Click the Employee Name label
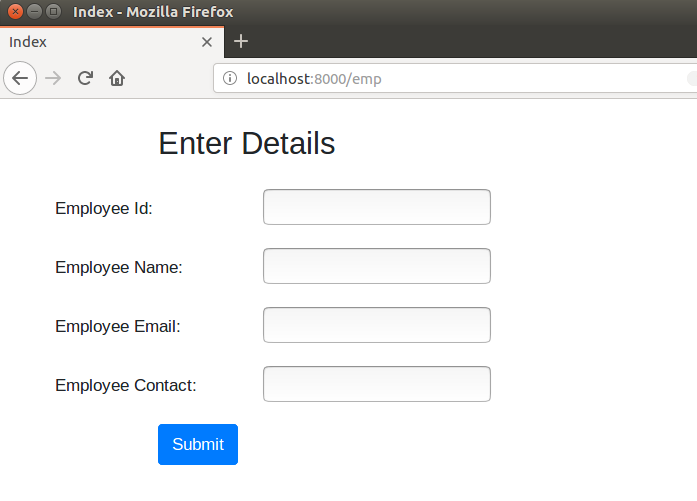The image size is (697, 501). pyautogui.click(x=118, y=267)
